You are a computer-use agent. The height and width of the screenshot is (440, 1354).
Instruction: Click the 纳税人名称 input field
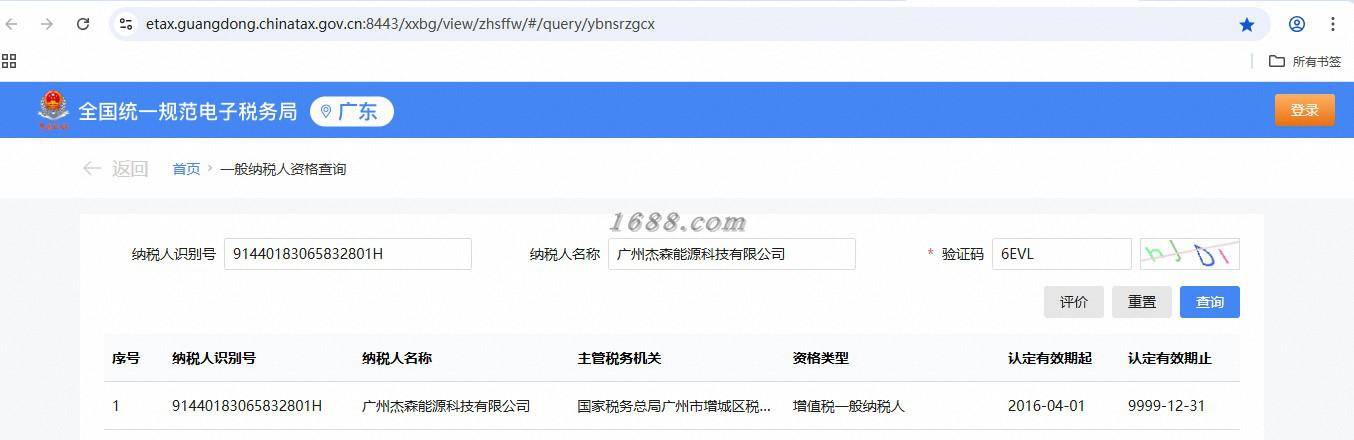tap(732, 254)
